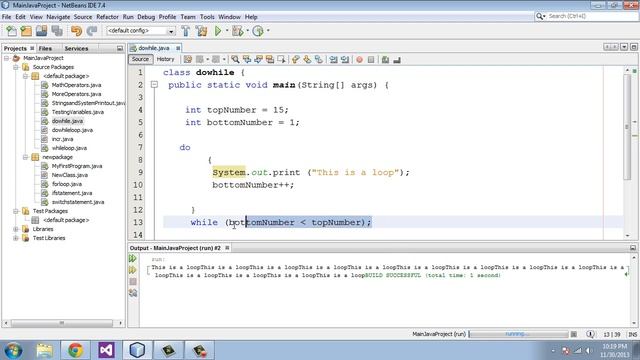Expand the Test Libraries node
640x360 pixels.
16,238
